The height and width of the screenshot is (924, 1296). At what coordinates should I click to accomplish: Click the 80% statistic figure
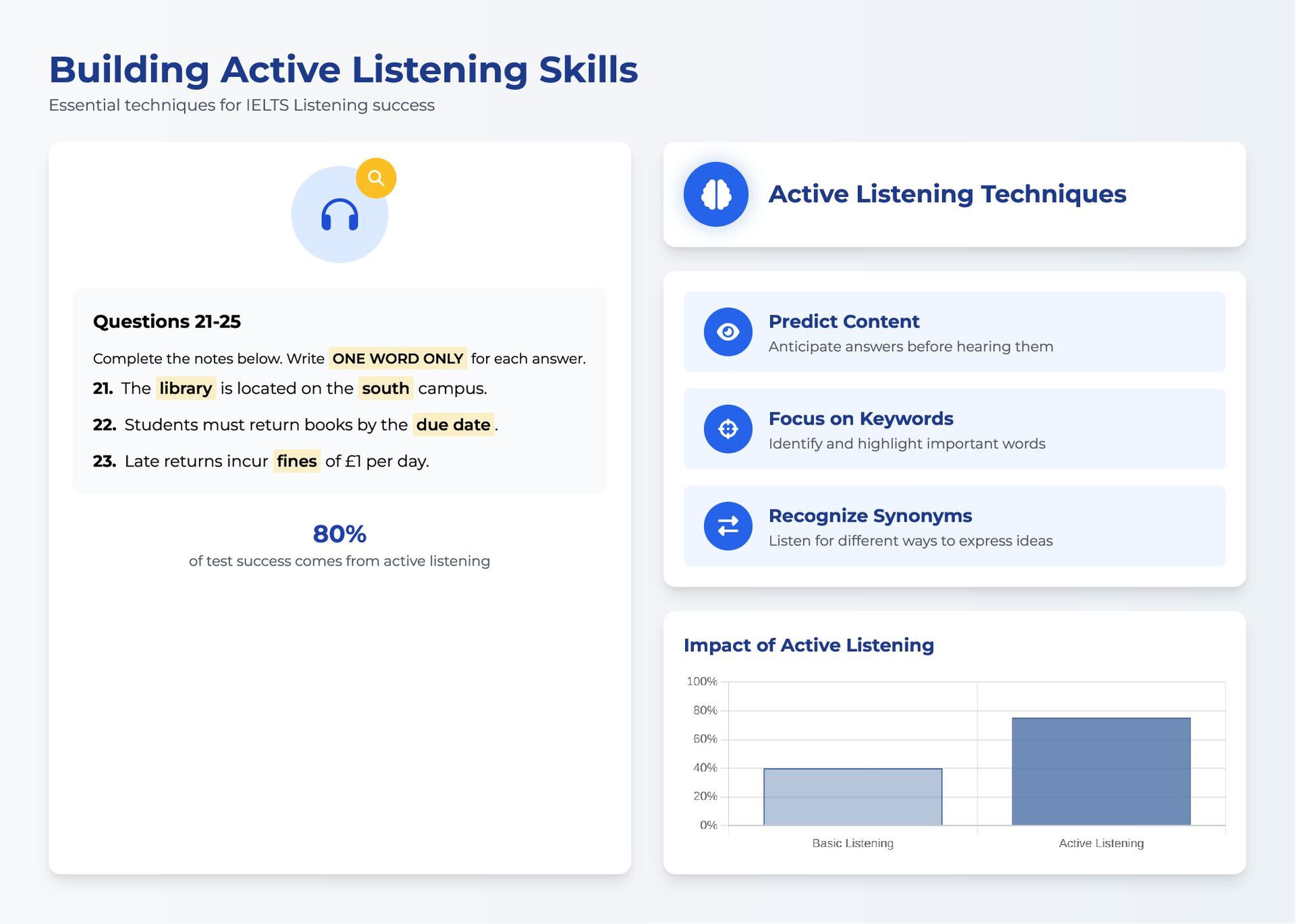click(x=340, y=534)
